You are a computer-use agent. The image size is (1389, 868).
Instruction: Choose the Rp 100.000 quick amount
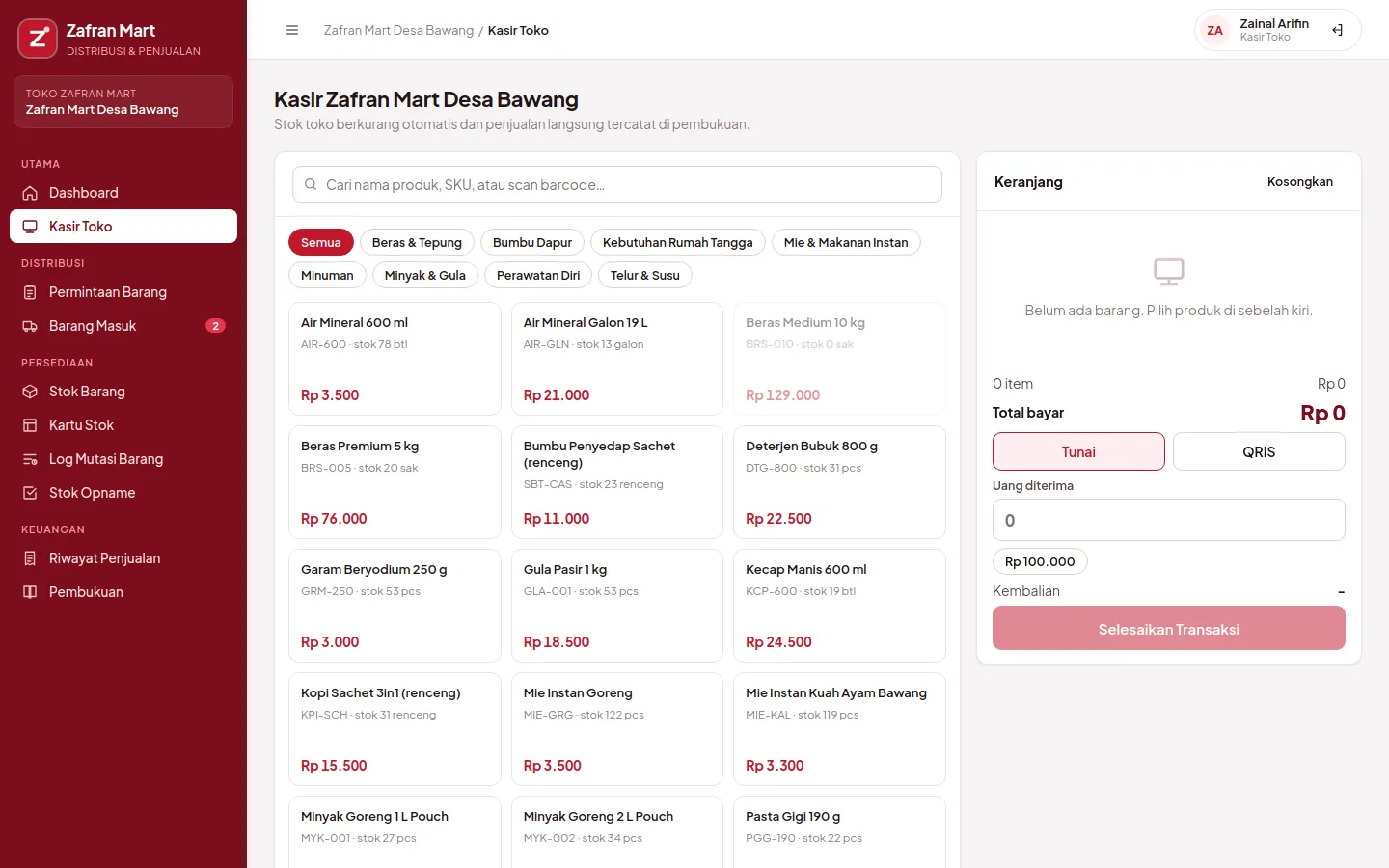point(1040,561)
